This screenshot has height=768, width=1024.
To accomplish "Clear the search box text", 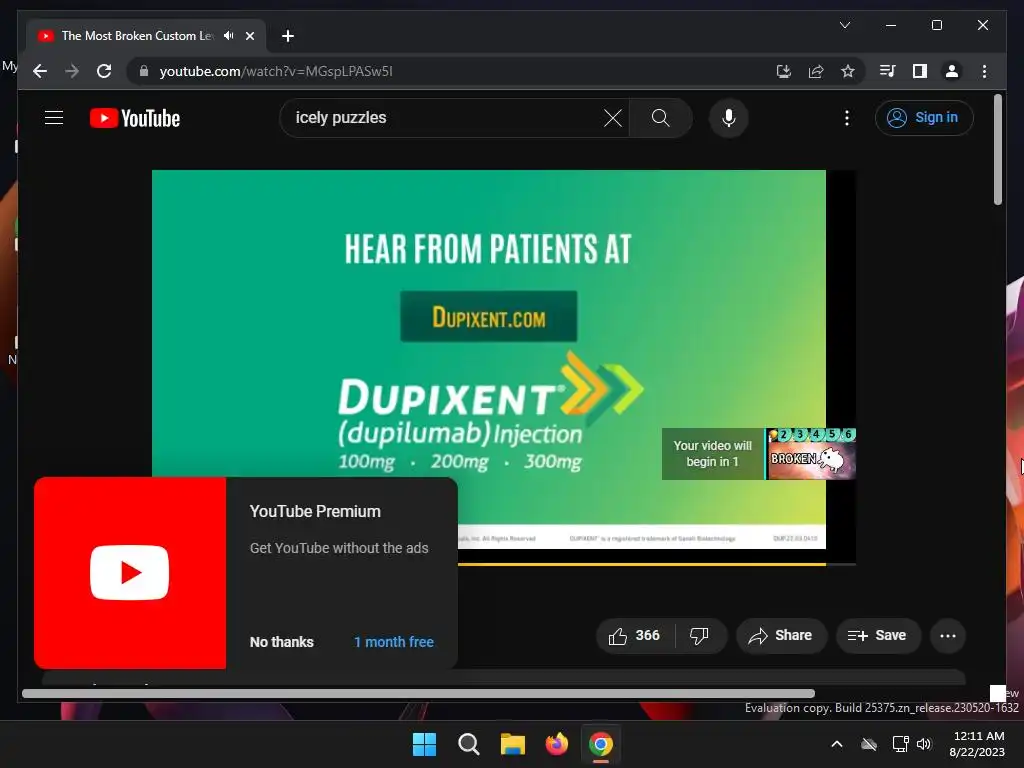I will pos(613,118).
